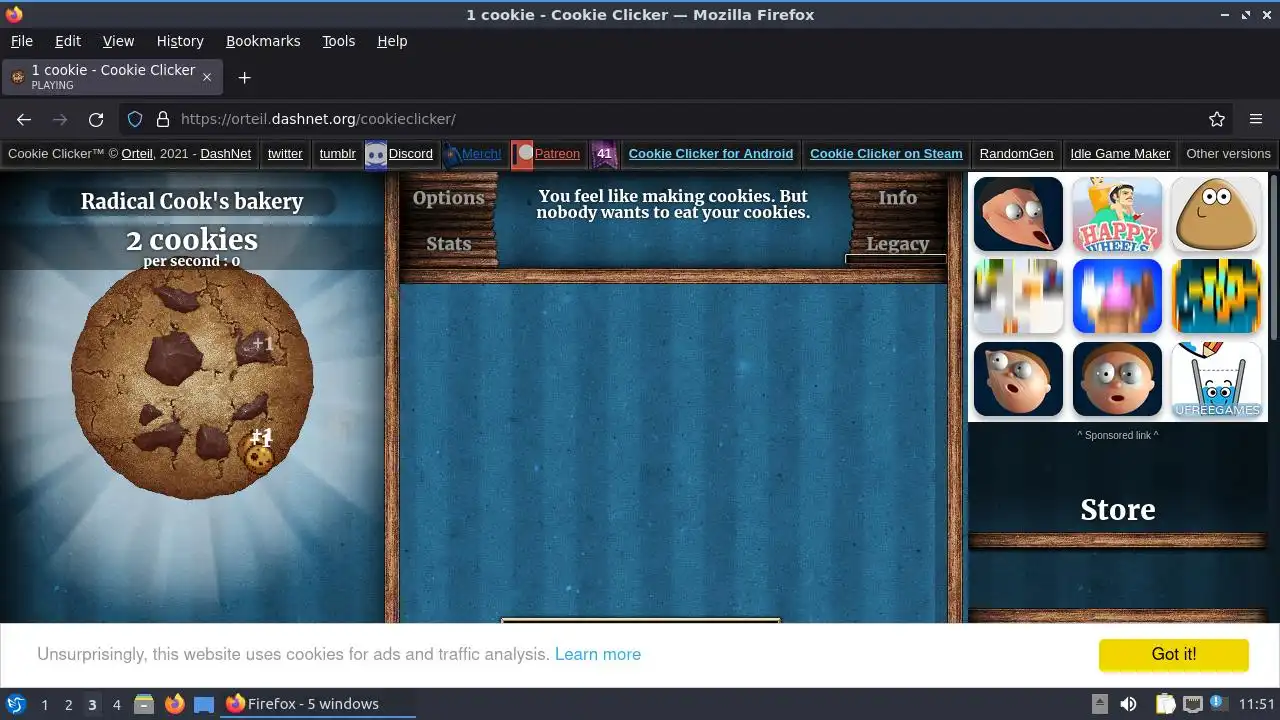Click the Patreon logo icon
The height and width of the screenshot is (720, 1280).
[523, 155]
